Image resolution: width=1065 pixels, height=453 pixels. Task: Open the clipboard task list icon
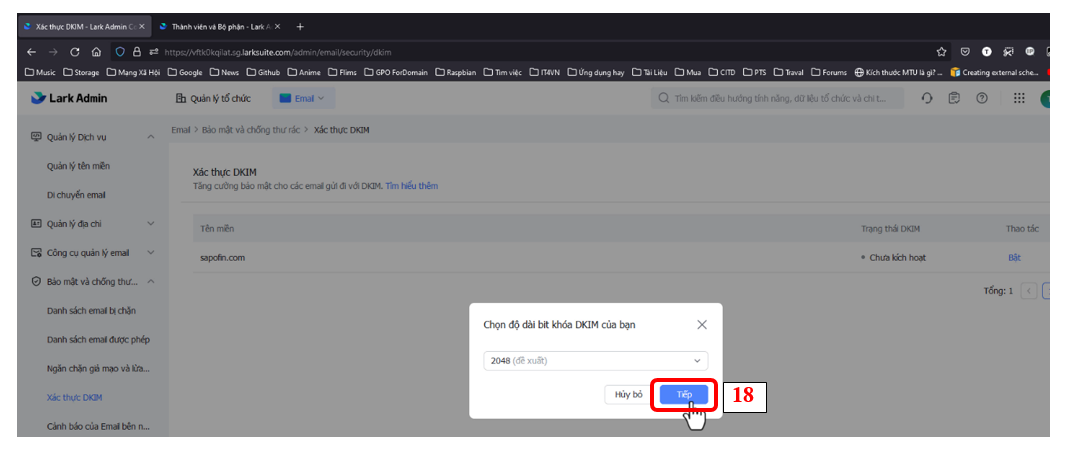(x=954, y=98)
